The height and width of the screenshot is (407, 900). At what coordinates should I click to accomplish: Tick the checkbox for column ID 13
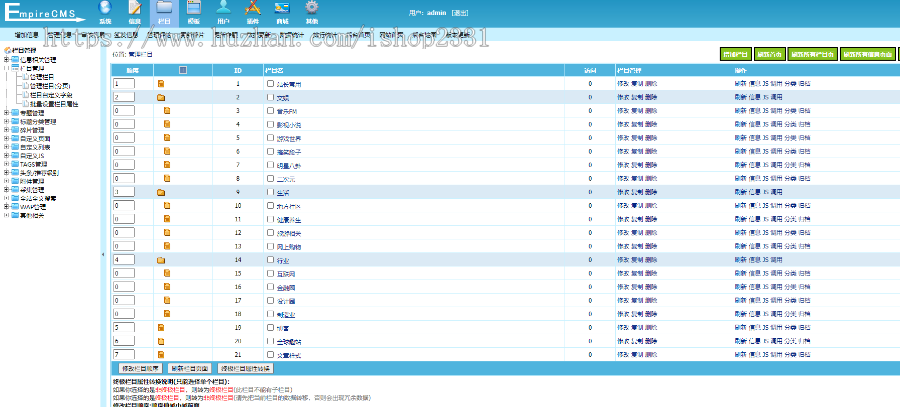pyautogui.click(x=270, y=246)
